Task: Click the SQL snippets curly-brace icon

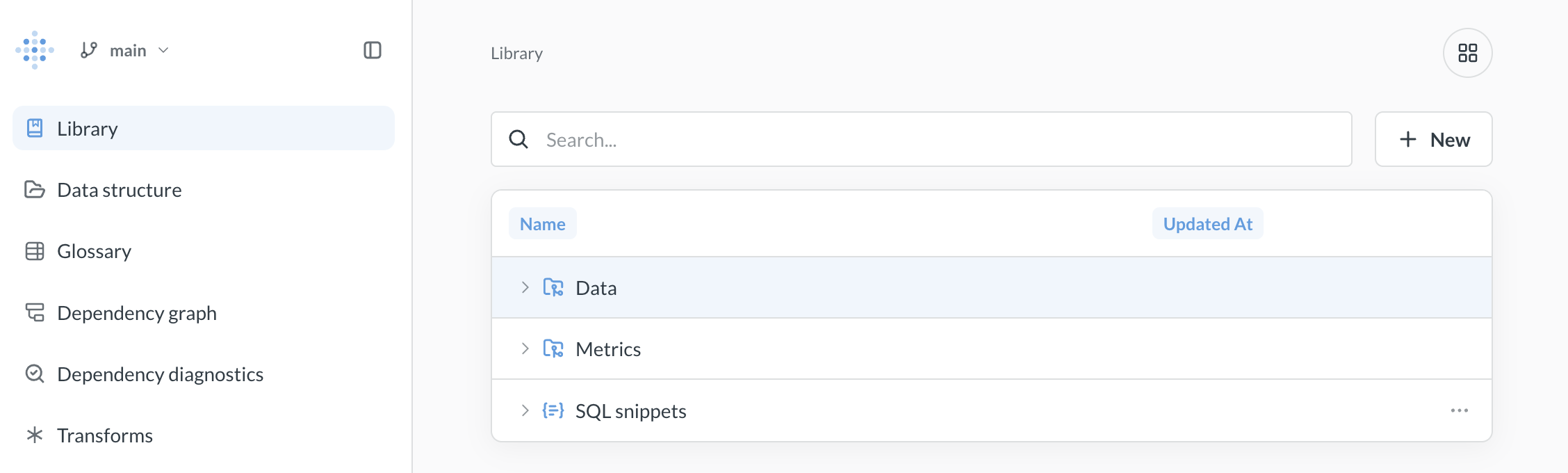Action: pyautogui.click(x=552, y=410)
